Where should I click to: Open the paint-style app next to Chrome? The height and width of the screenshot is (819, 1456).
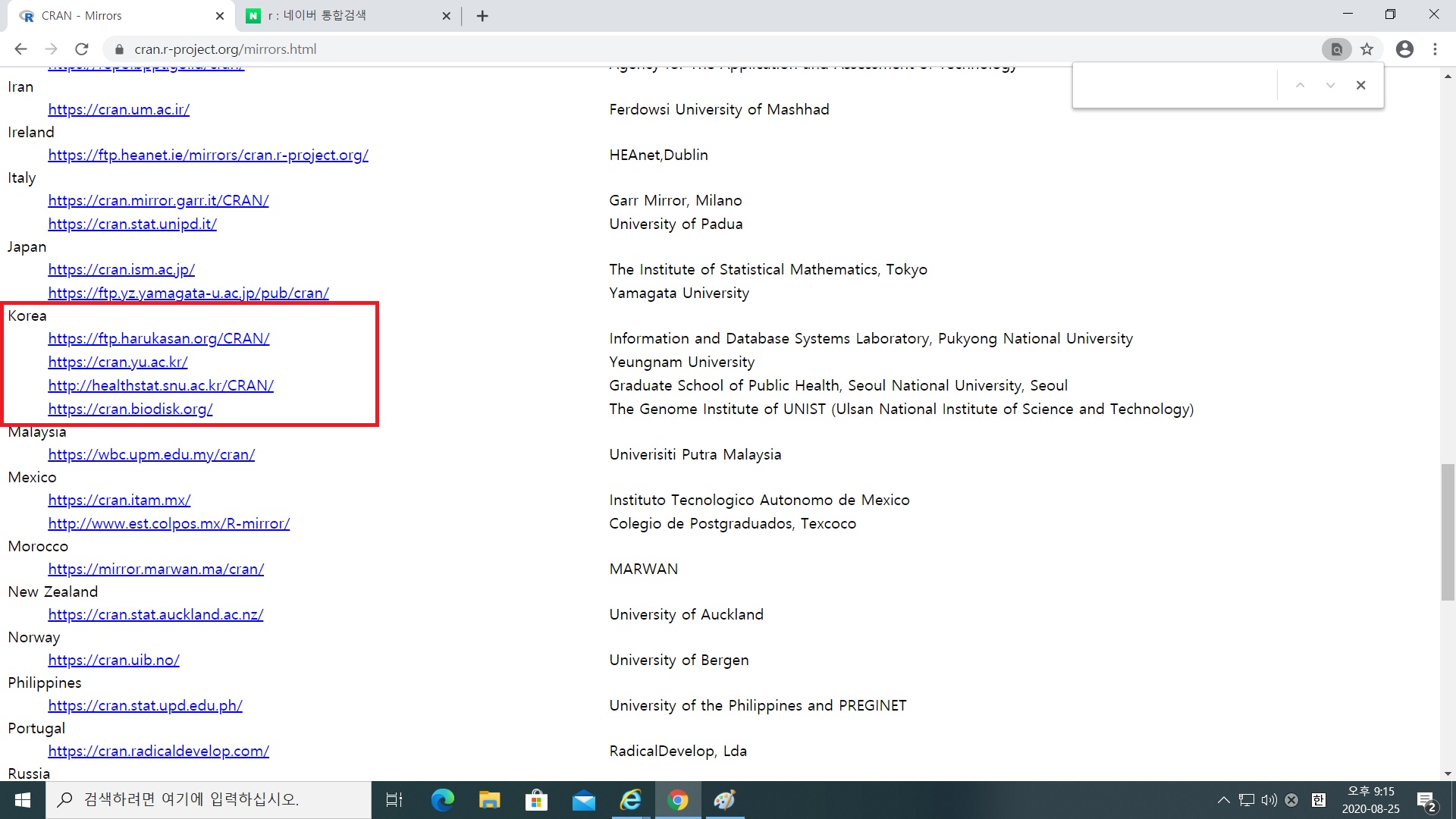pos(724,800)
